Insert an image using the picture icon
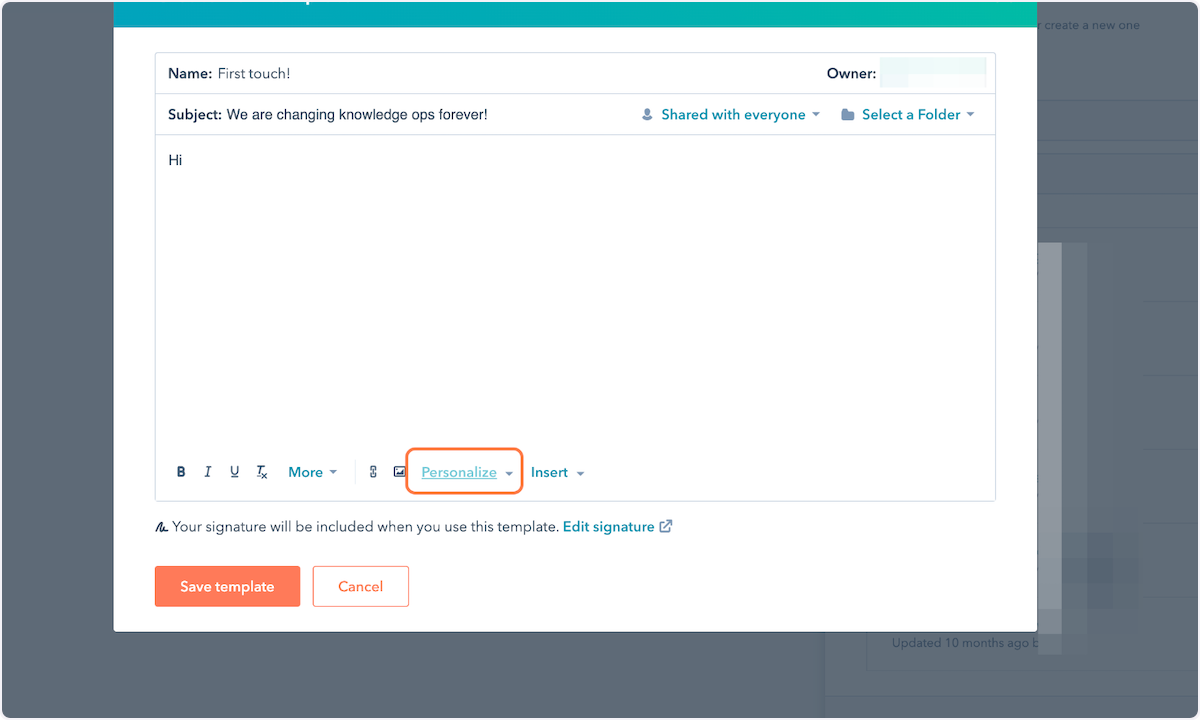 click(x=400, y=472)
